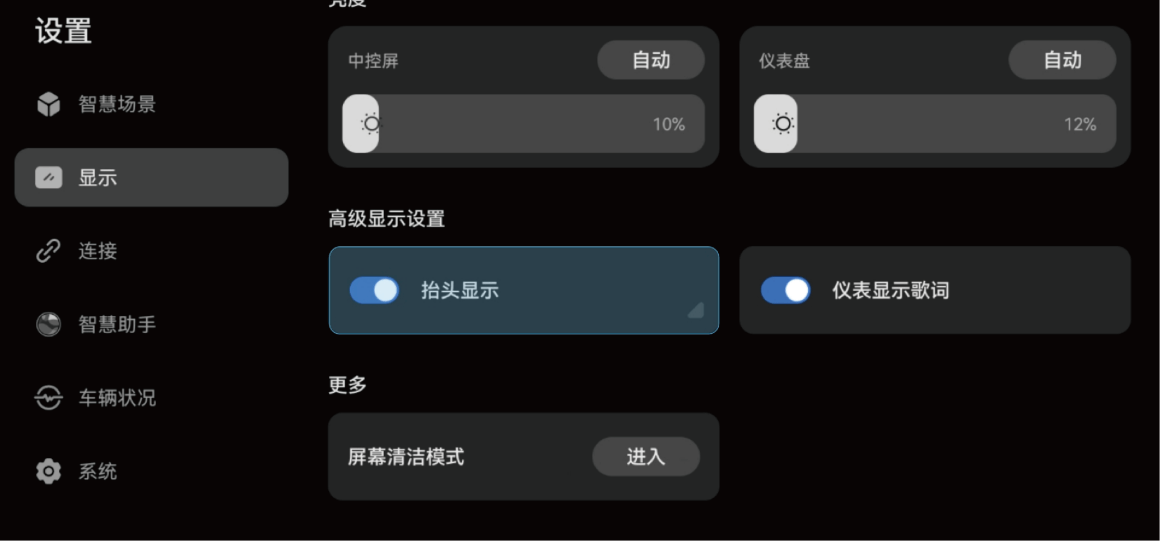Open the 连接 settings menu item
1160x541 pixels.
[98, 251]
